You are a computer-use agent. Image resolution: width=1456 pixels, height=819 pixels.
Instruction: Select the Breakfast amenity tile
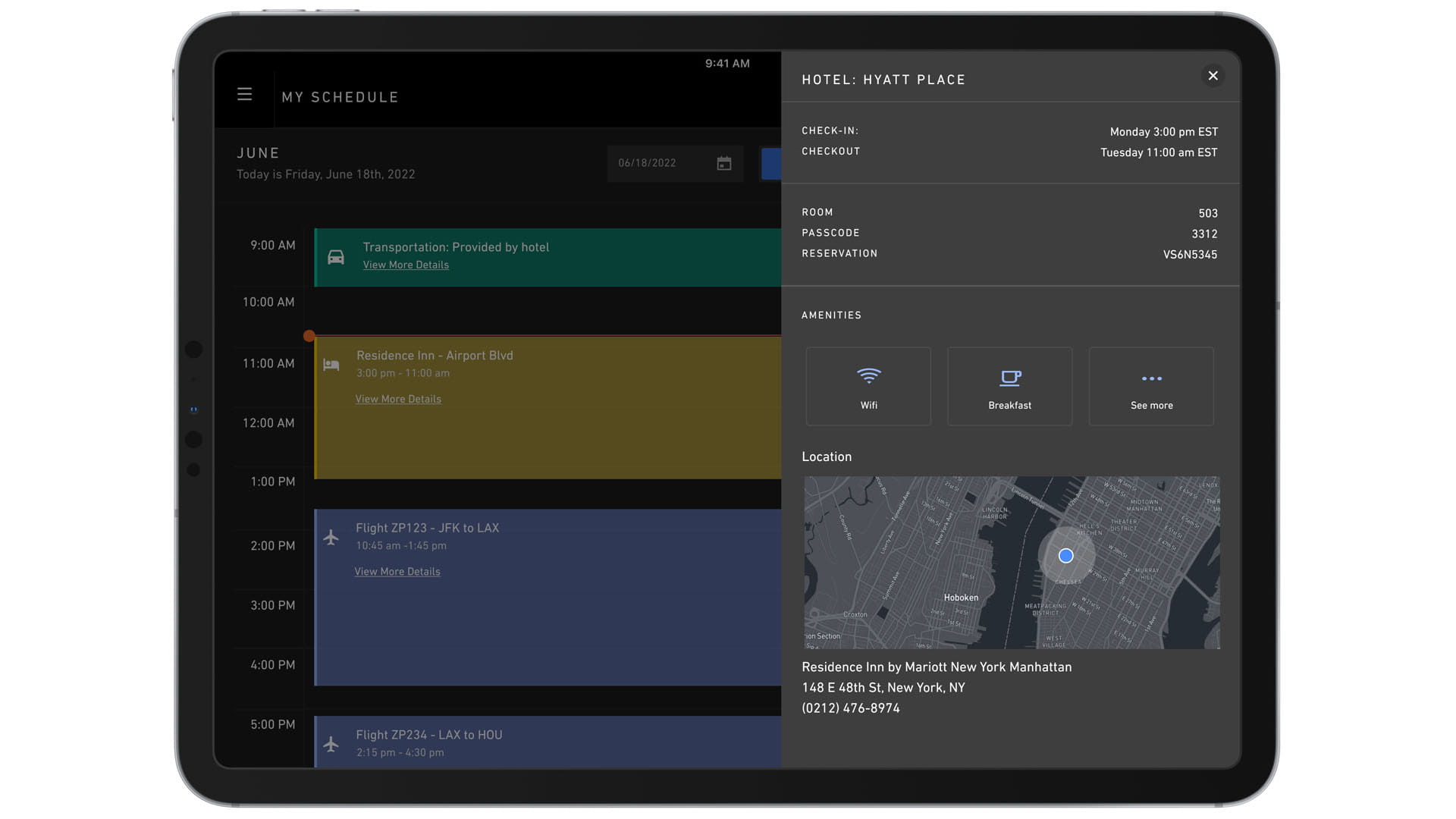[x=1010, y=387]
